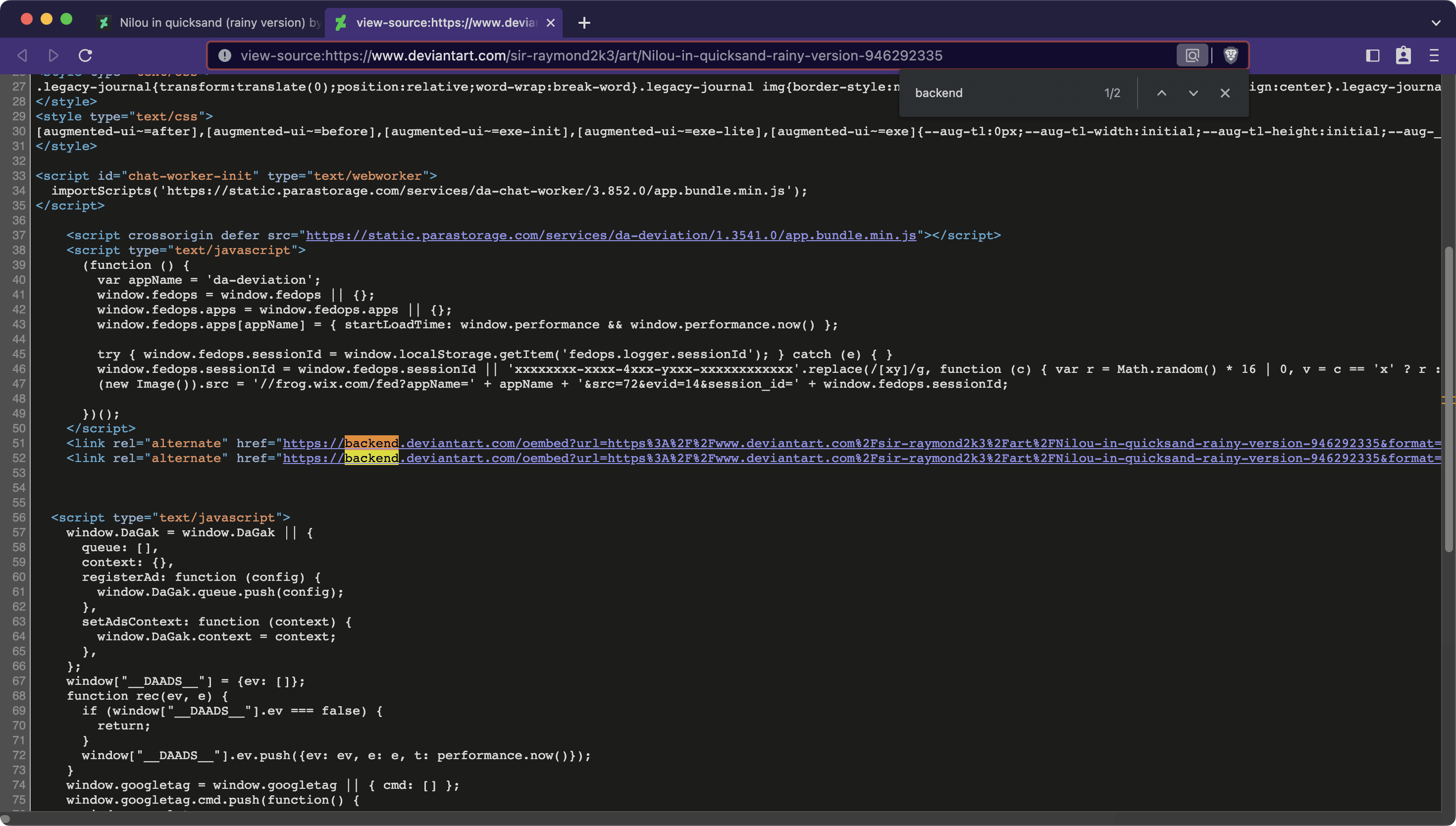
Task: Show the tab search dropdown chevron
Action: pos(1436,23)
